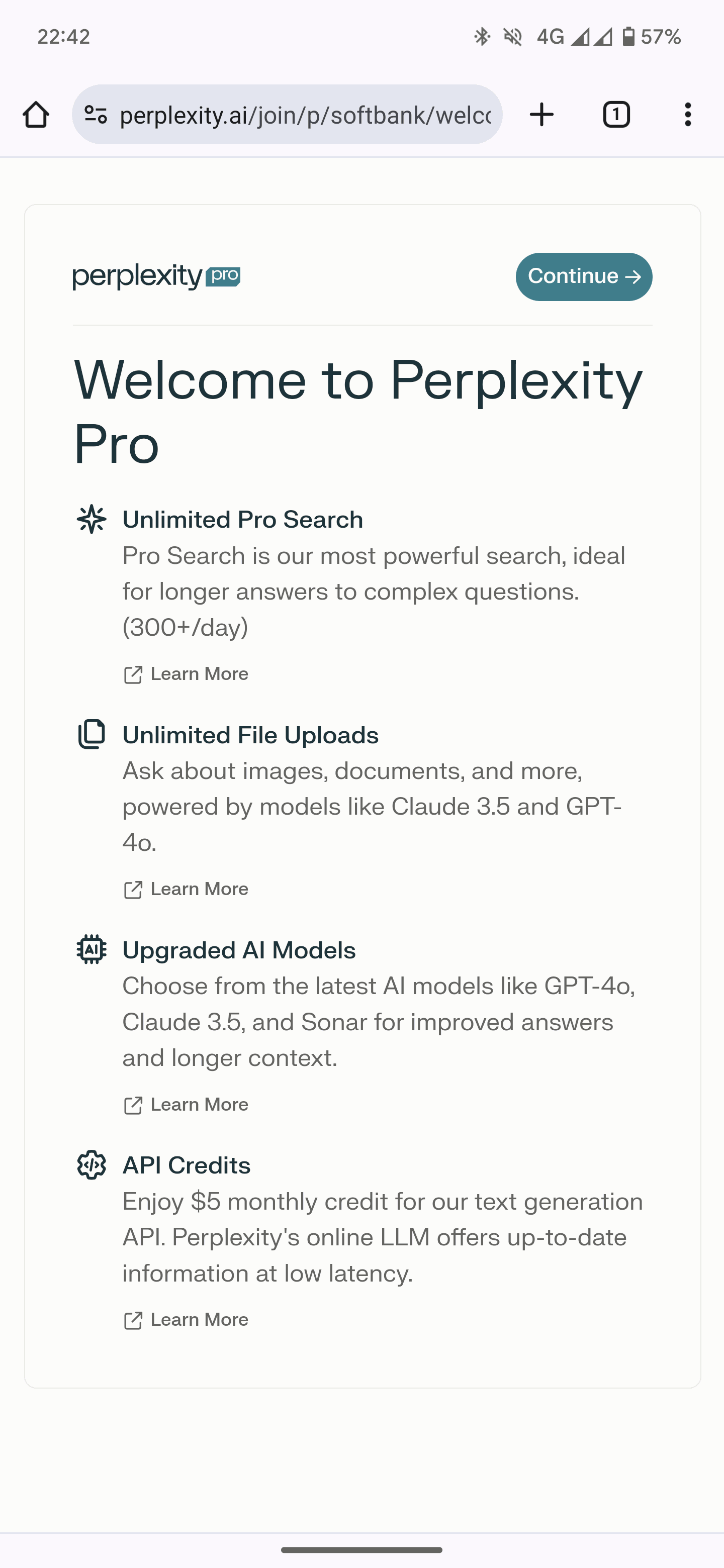724x1568 pixels.
Task: Tap the API Credits code badge icon
Action: (x=92, y=1164)
